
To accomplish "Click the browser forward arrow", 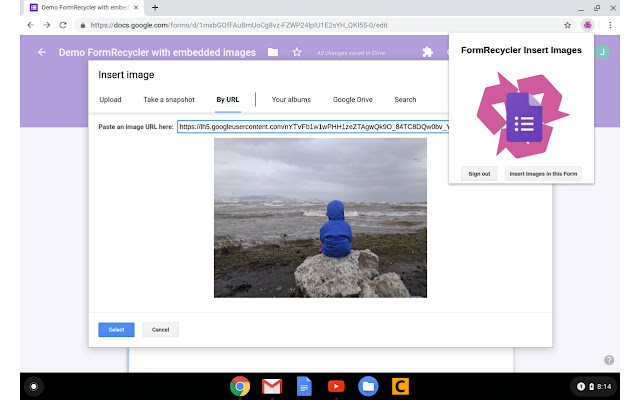I will (47, 25).
